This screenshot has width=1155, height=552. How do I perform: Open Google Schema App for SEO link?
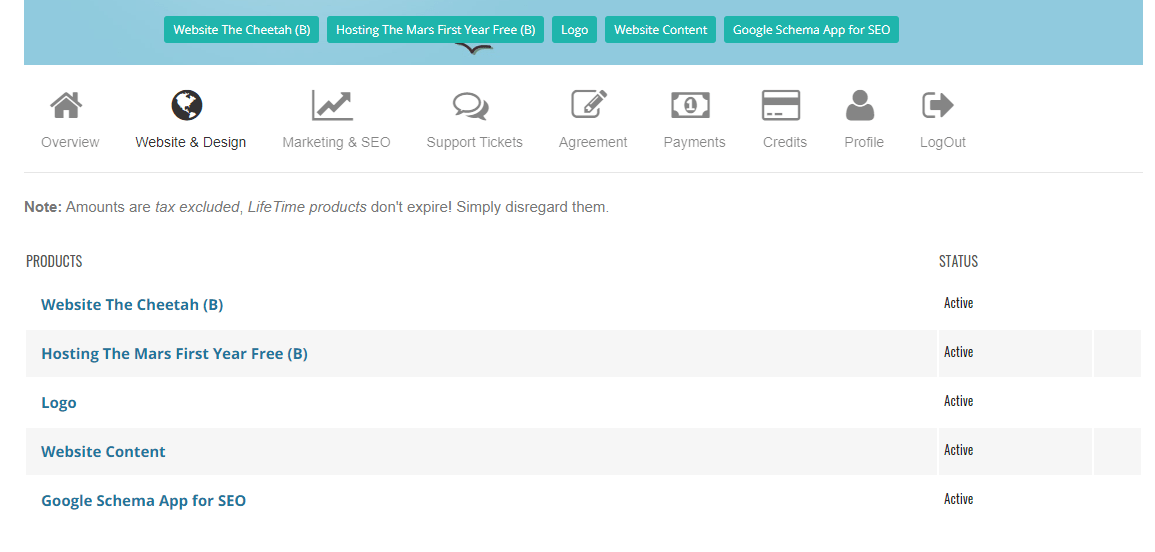point(143,501)
